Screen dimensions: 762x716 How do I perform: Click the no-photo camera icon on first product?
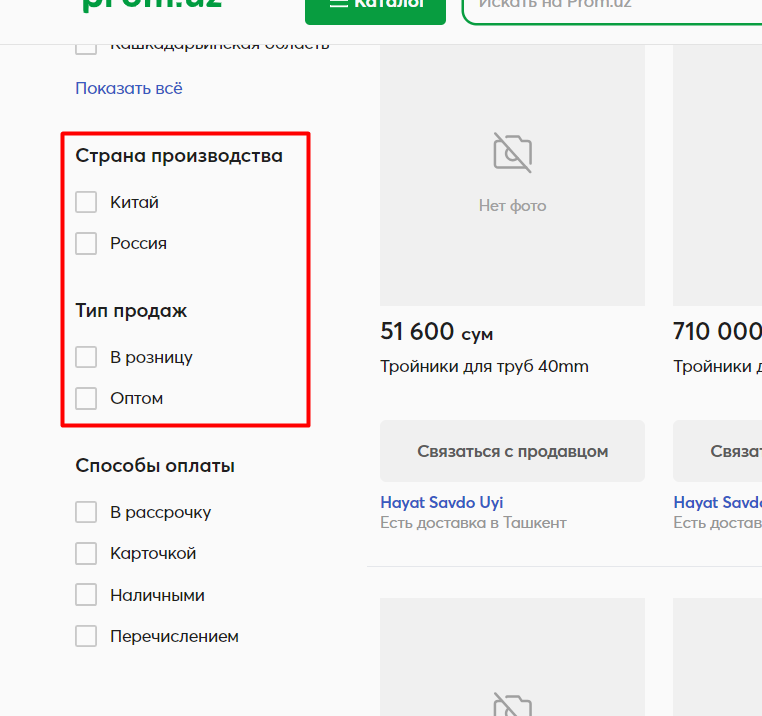click(512, 152)
